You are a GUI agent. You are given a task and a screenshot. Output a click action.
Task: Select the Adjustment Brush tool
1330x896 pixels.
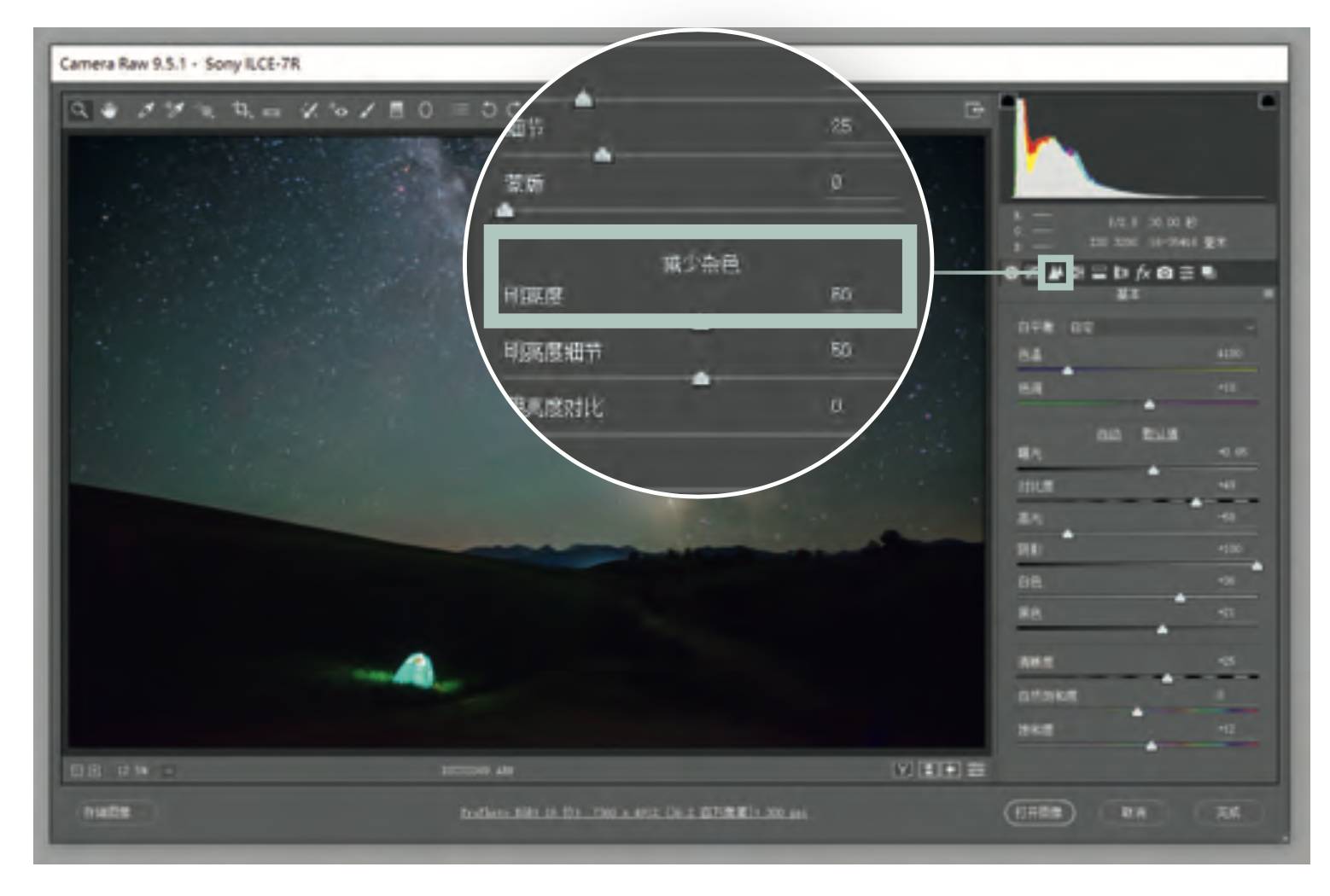367,110
